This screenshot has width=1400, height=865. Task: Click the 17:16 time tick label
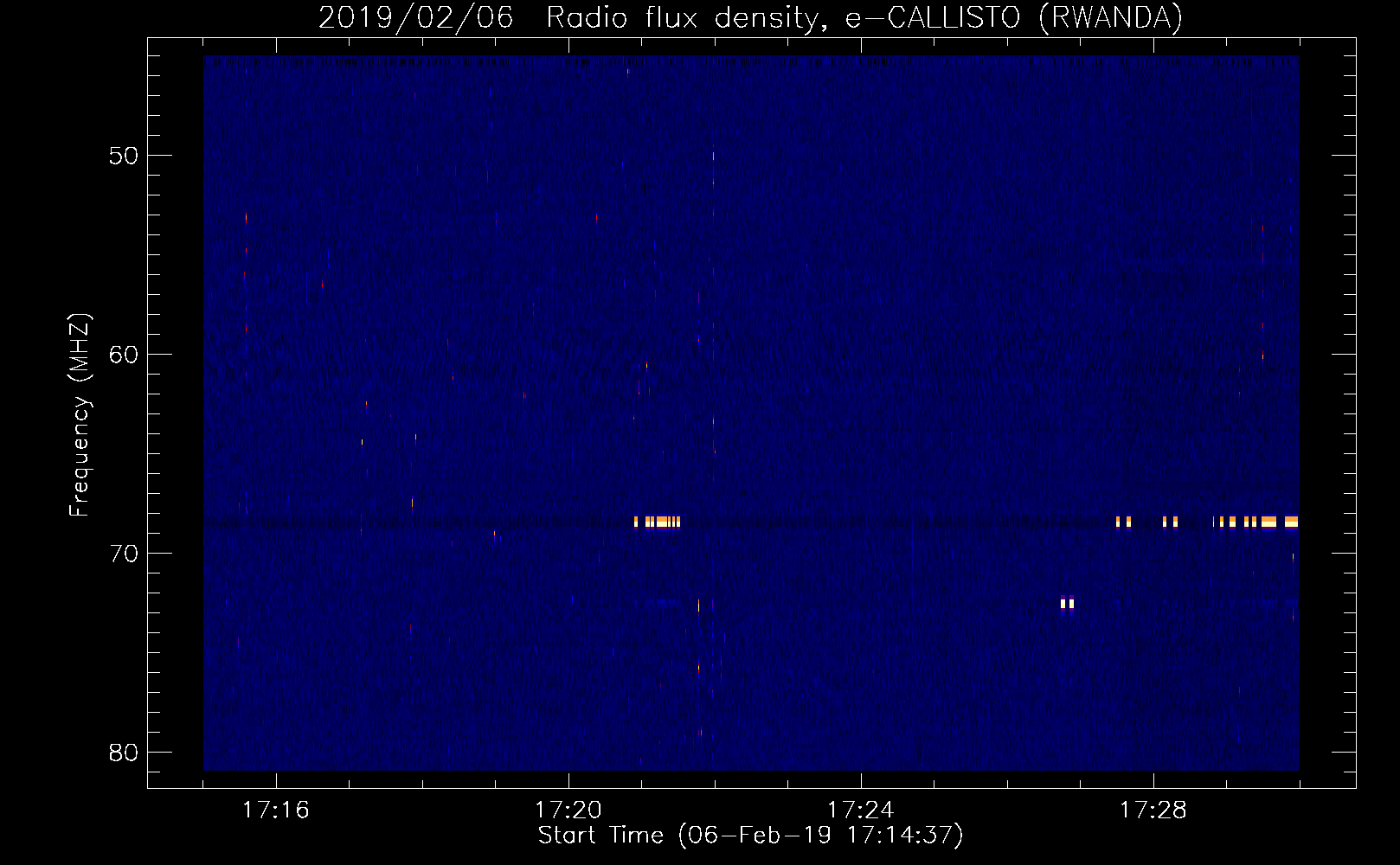tap(275, 811)
